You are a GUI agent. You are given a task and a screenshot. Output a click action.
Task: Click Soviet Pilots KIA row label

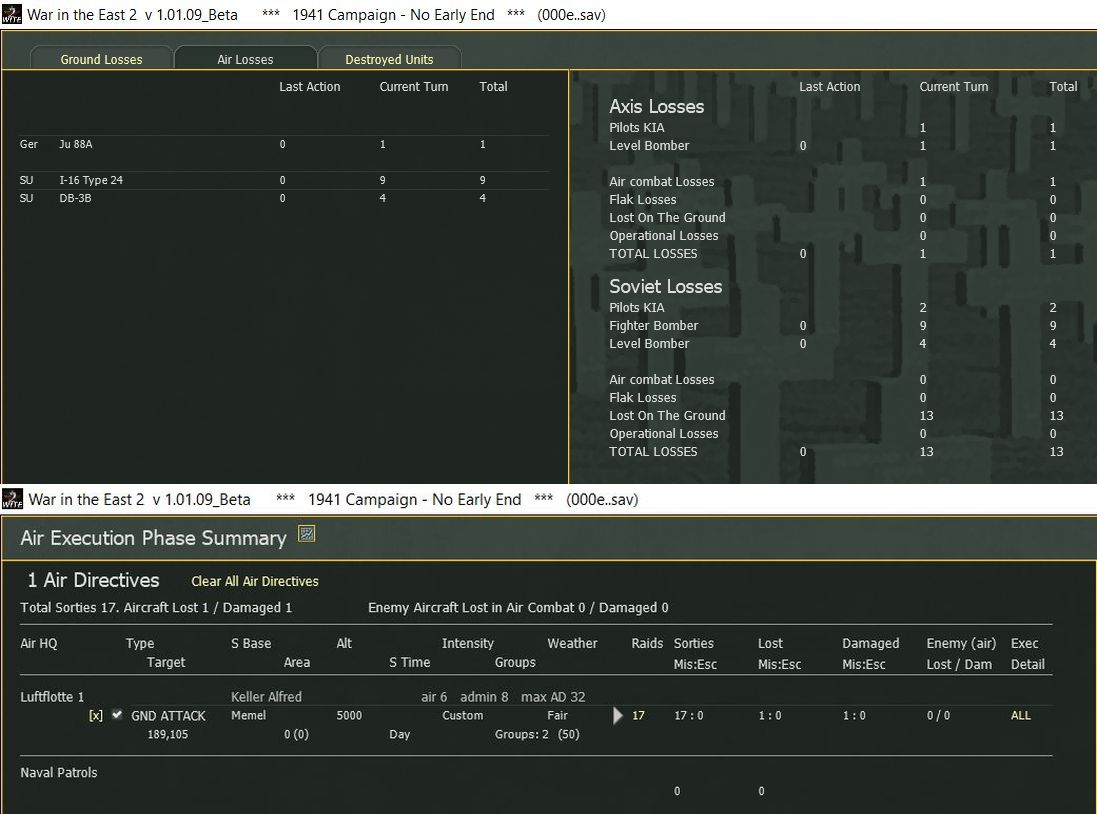coord(637,307)
